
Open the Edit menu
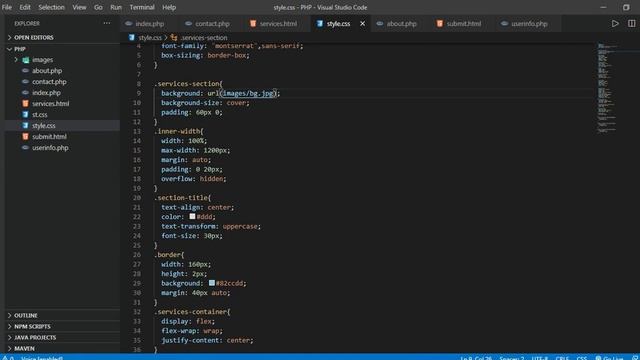[25, 7]
